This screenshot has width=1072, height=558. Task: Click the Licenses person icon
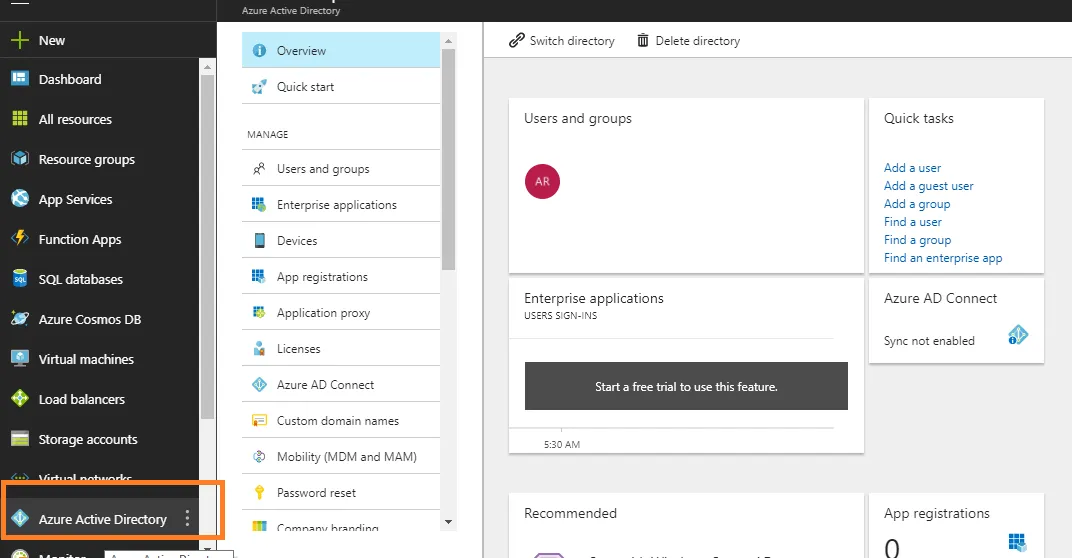(259, 349)
